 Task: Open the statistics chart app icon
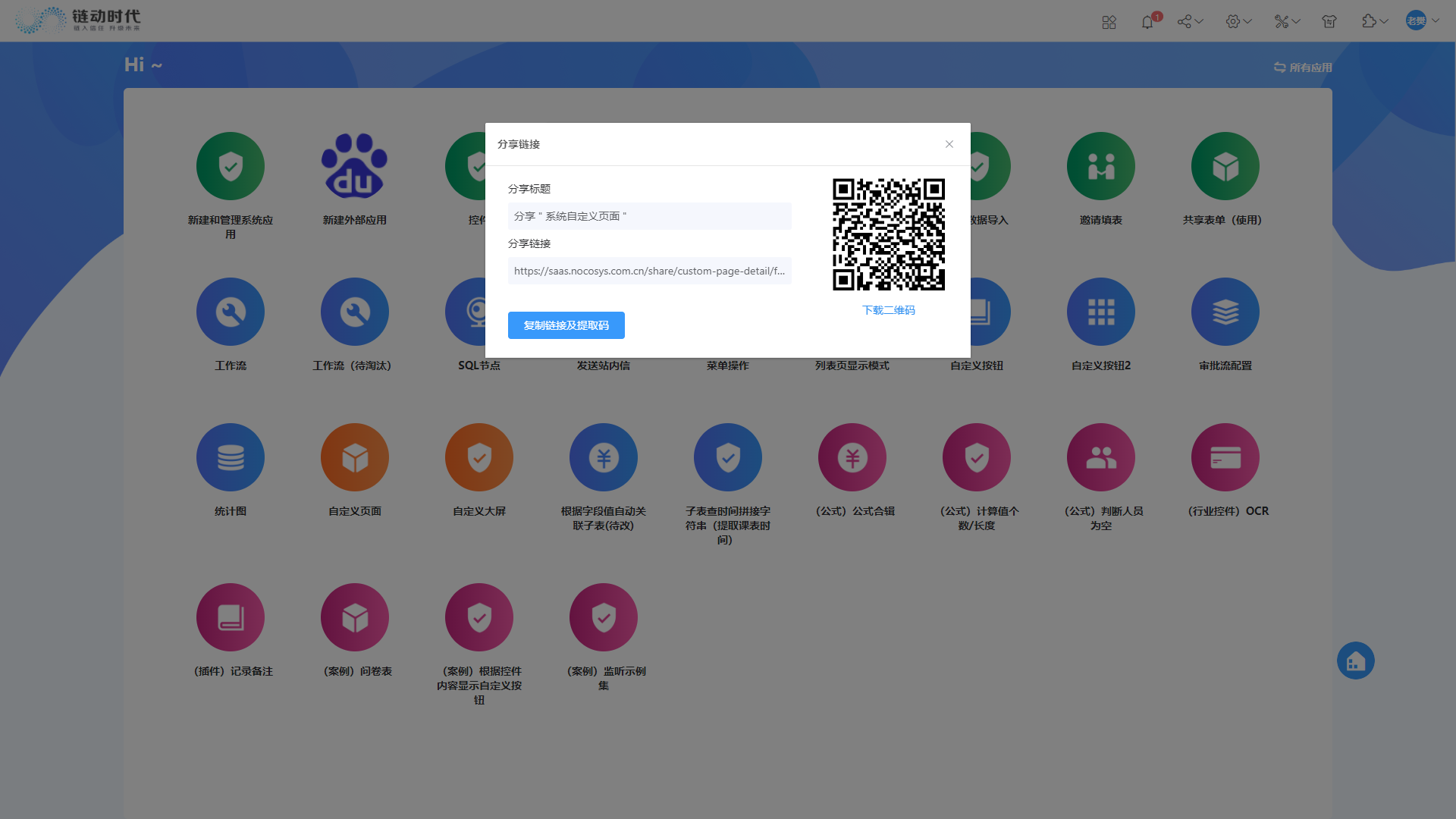[231, 457]
